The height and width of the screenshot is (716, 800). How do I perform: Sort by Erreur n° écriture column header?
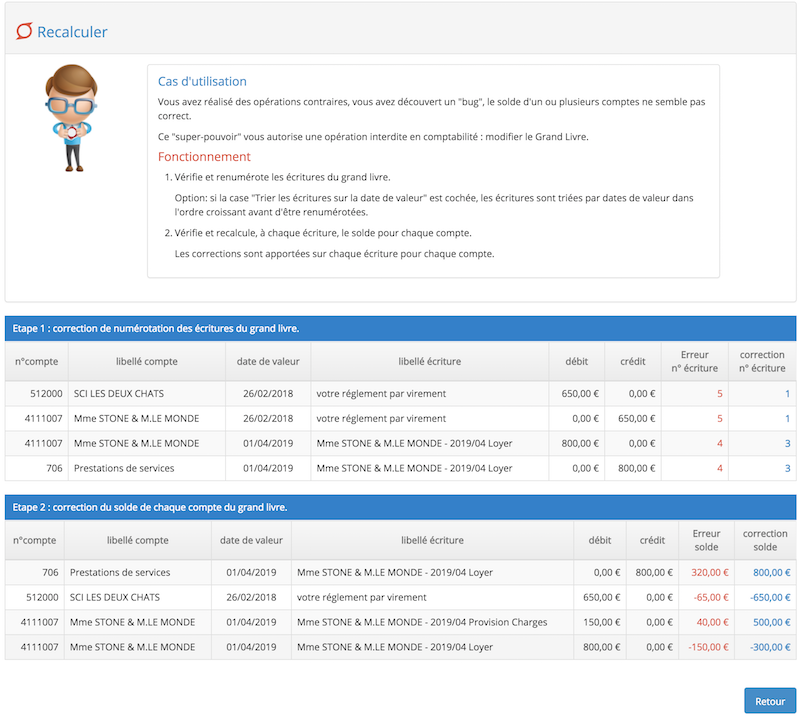click(x=694, y=361)
